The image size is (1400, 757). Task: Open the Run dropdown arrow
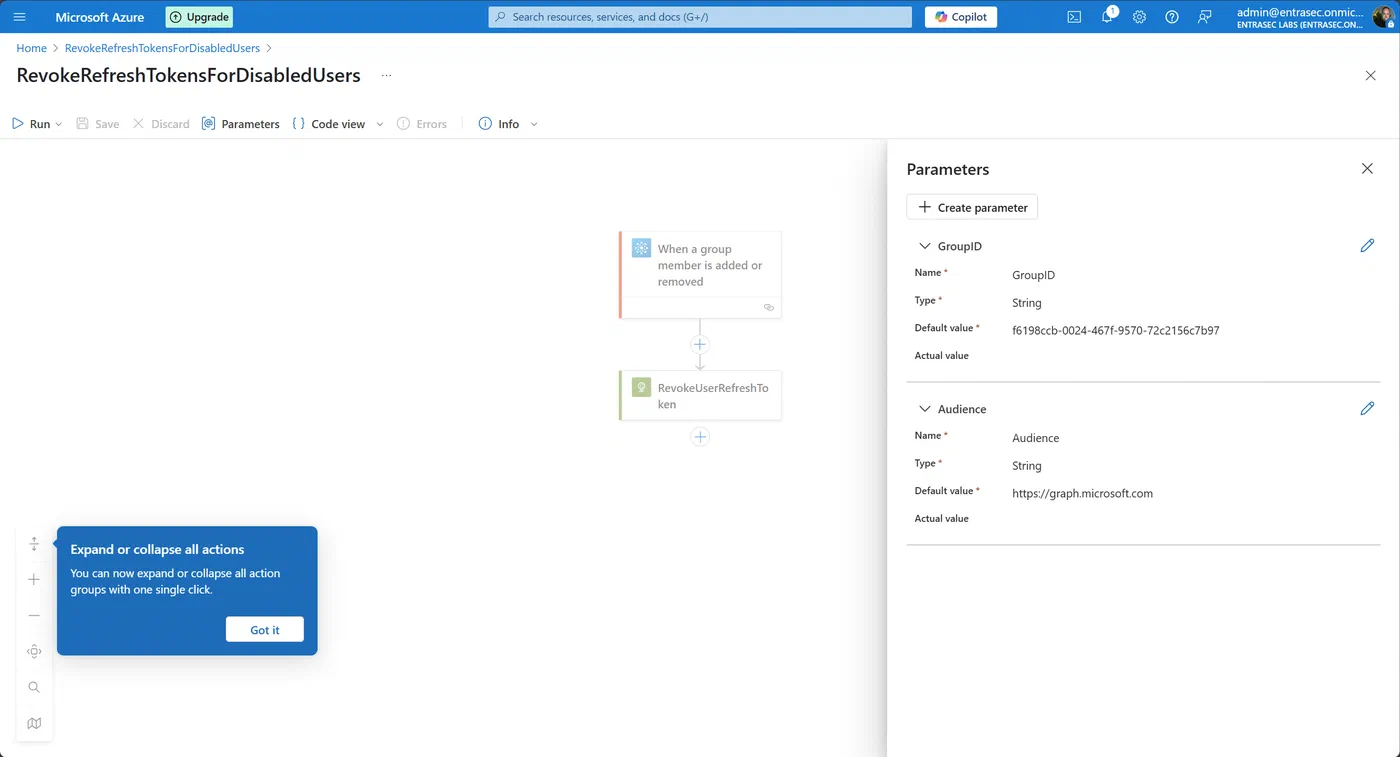click(59, 124)
